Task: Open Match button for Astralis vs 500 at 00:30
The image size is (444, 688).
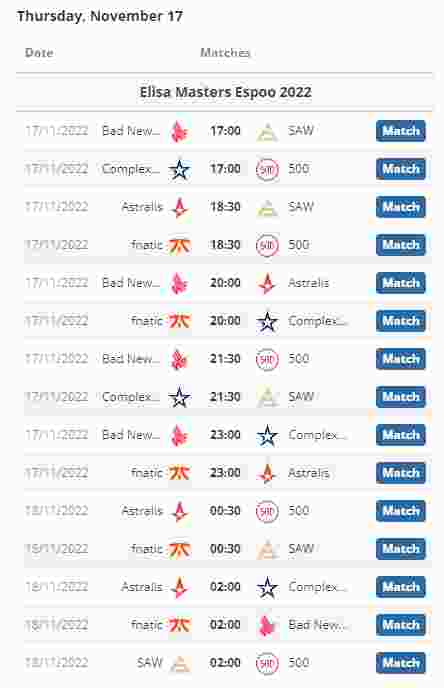Action: (401, 511)
